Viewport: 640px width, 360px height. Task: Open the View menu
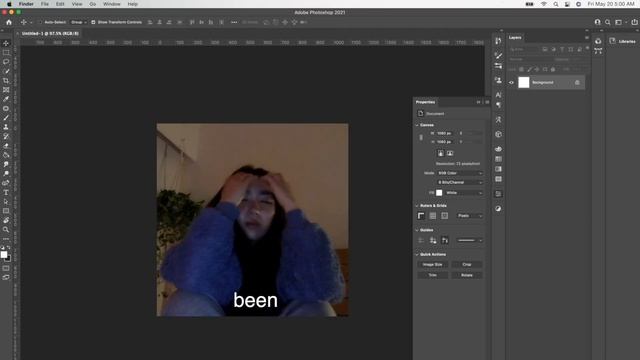[77, 4]
